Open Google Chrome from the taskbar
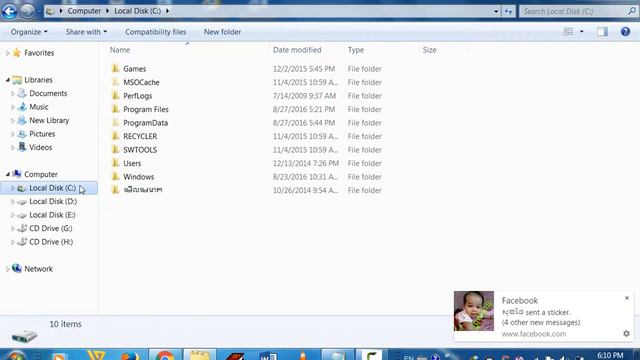The image size is (640, 360). [x=164, y=354]
